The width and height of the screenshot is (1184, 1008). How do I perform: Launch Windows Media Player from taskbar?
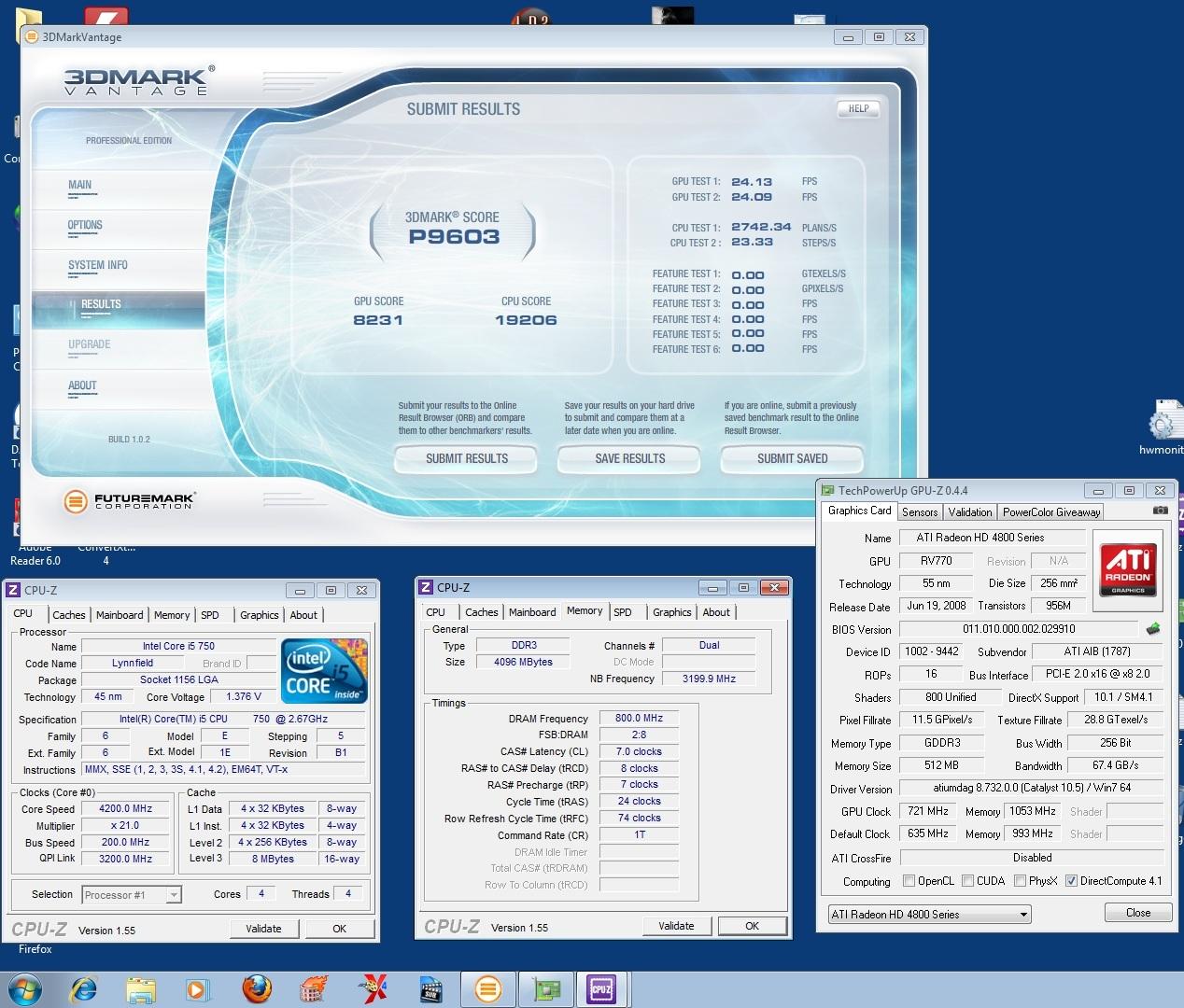pyautogui.click(x=198, y=988)
